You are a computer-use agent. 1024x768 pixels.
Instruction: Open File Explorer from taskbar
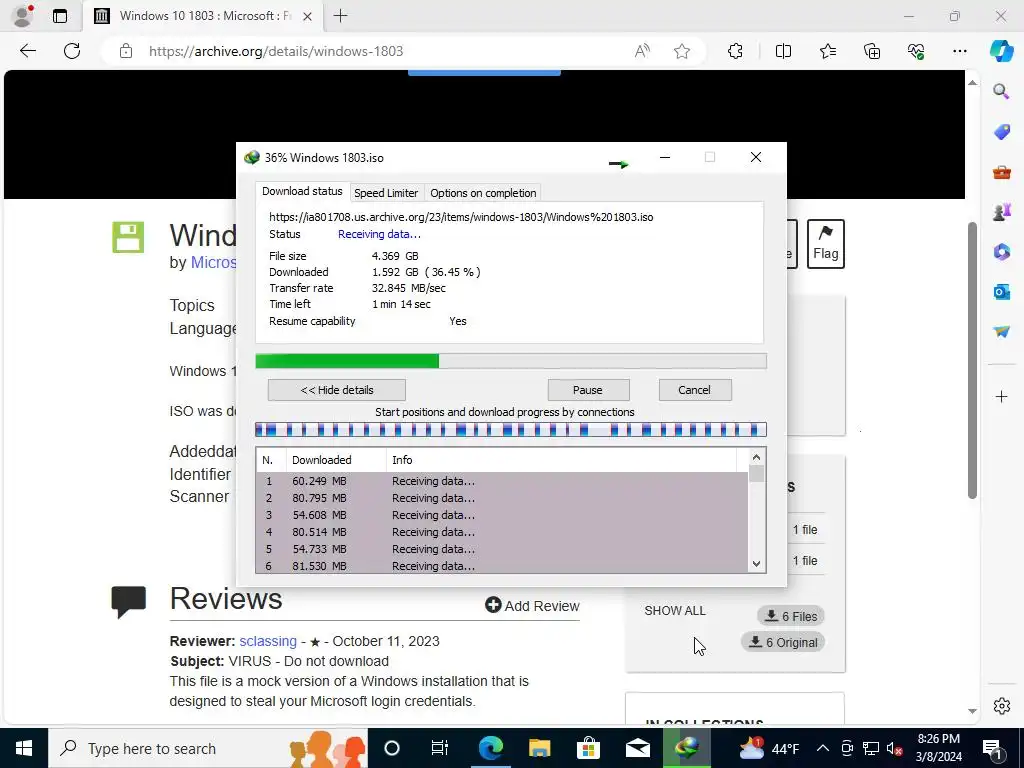[x=539, y=748]
